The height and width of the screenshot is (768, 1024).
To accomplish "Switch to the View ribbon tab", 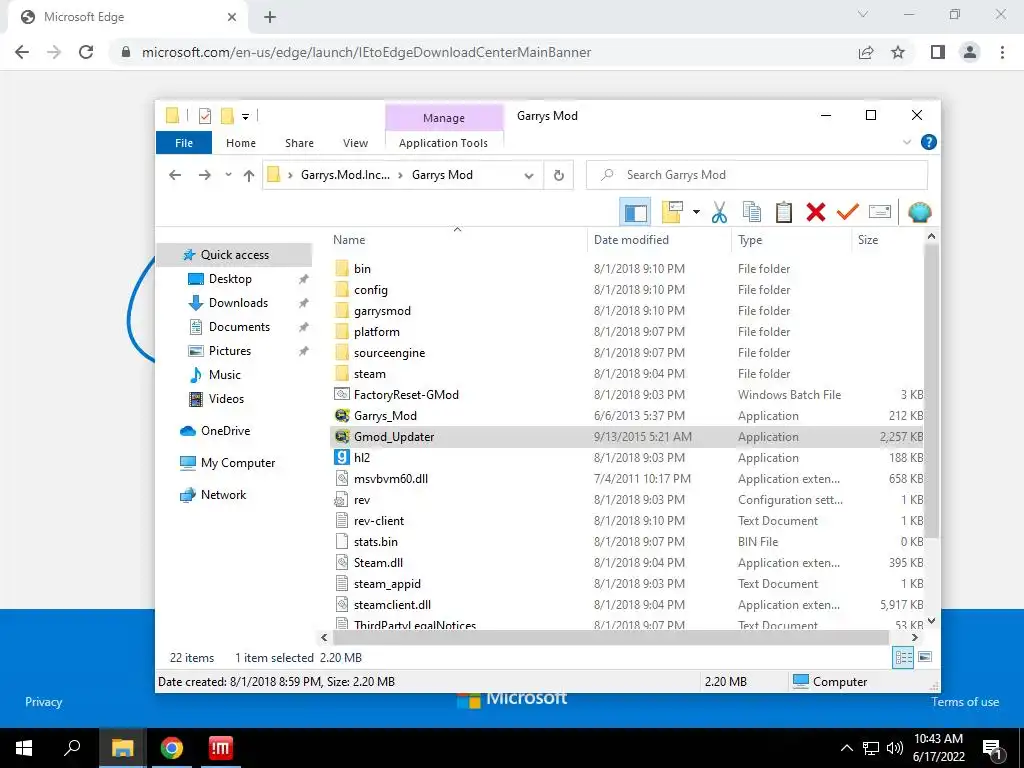I will click(x=355, y=143).
